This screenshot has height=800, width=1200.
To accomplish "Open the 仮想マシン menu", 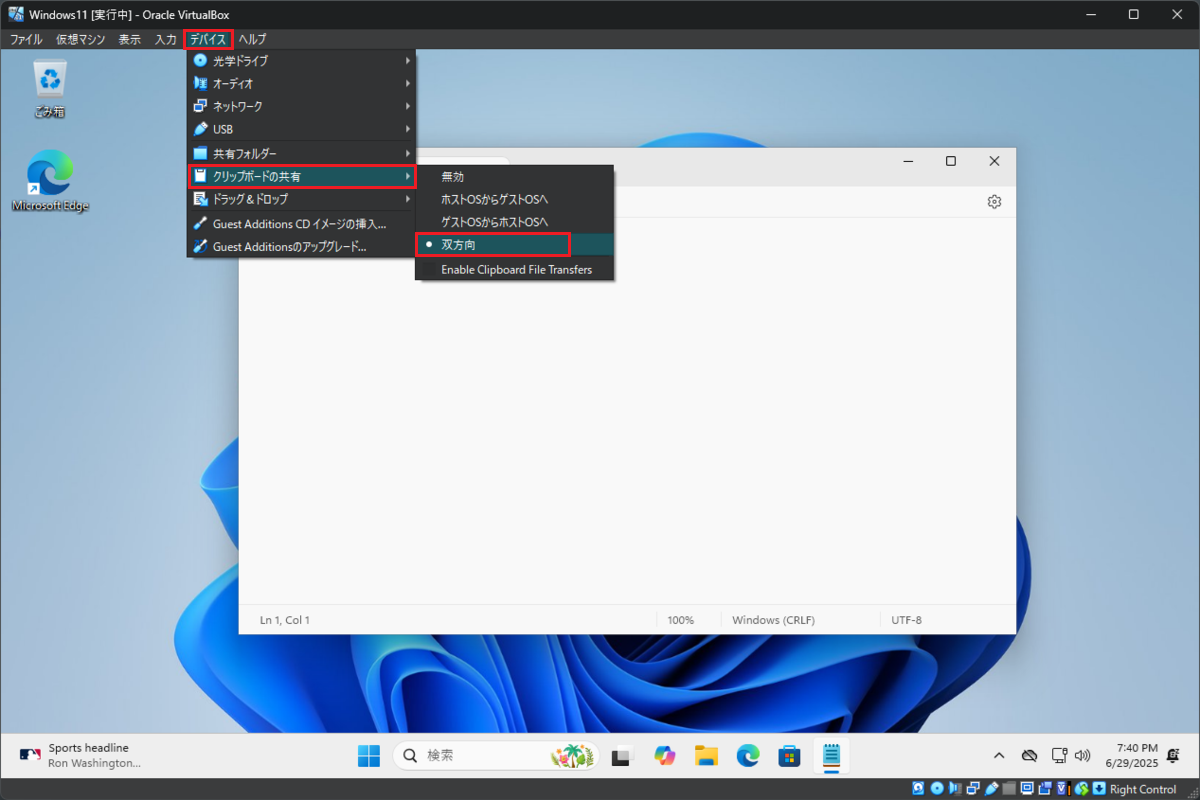I will click(x=80, y=39).
